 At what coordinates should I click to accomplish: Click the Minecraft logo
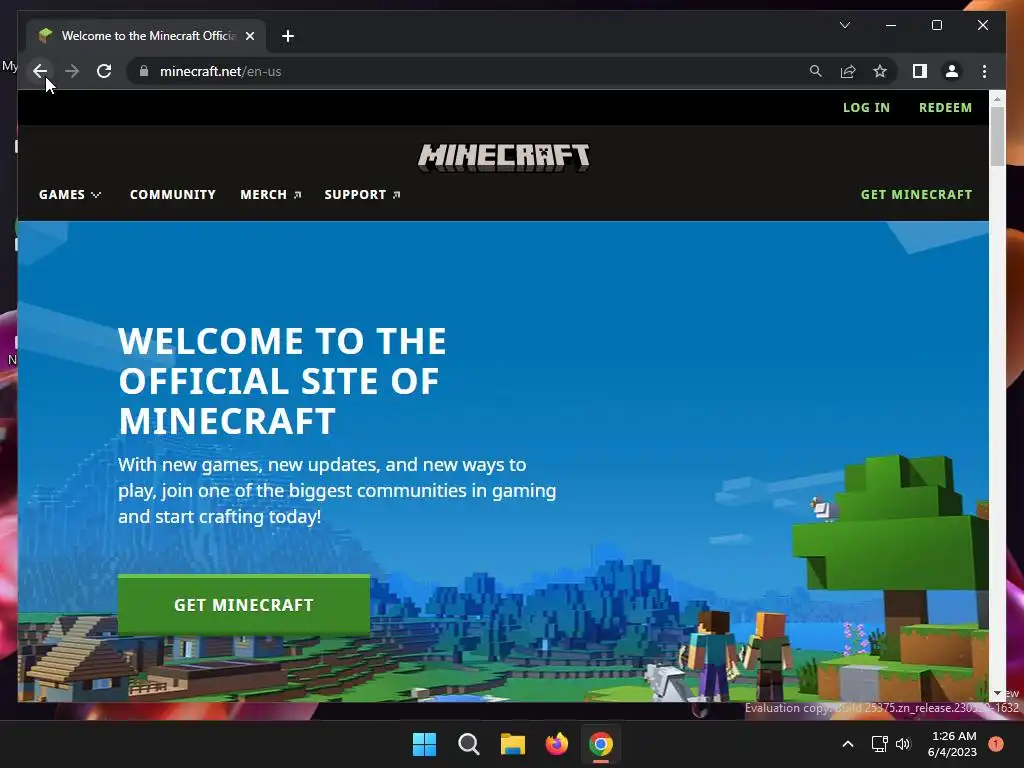click(504, 157)
